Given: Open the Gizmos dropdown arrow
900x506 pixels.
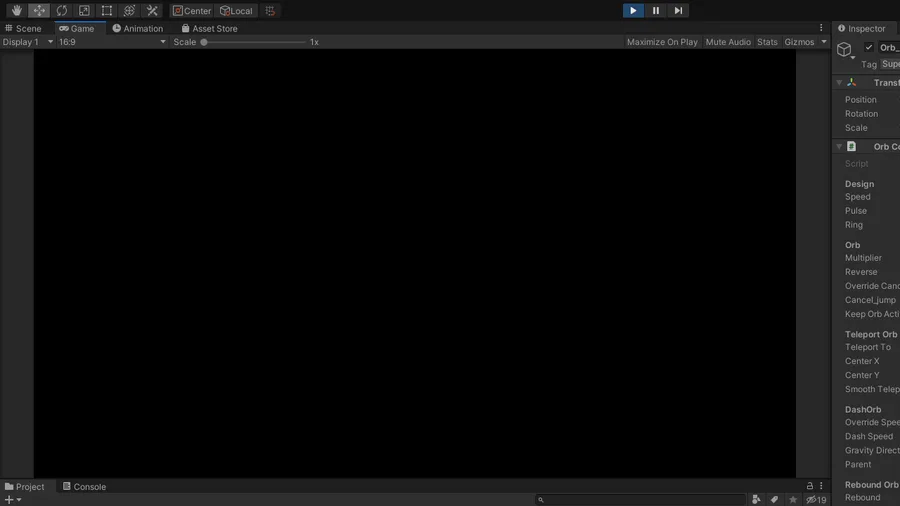Looking at the screenshot, I should tap(824, 42).
